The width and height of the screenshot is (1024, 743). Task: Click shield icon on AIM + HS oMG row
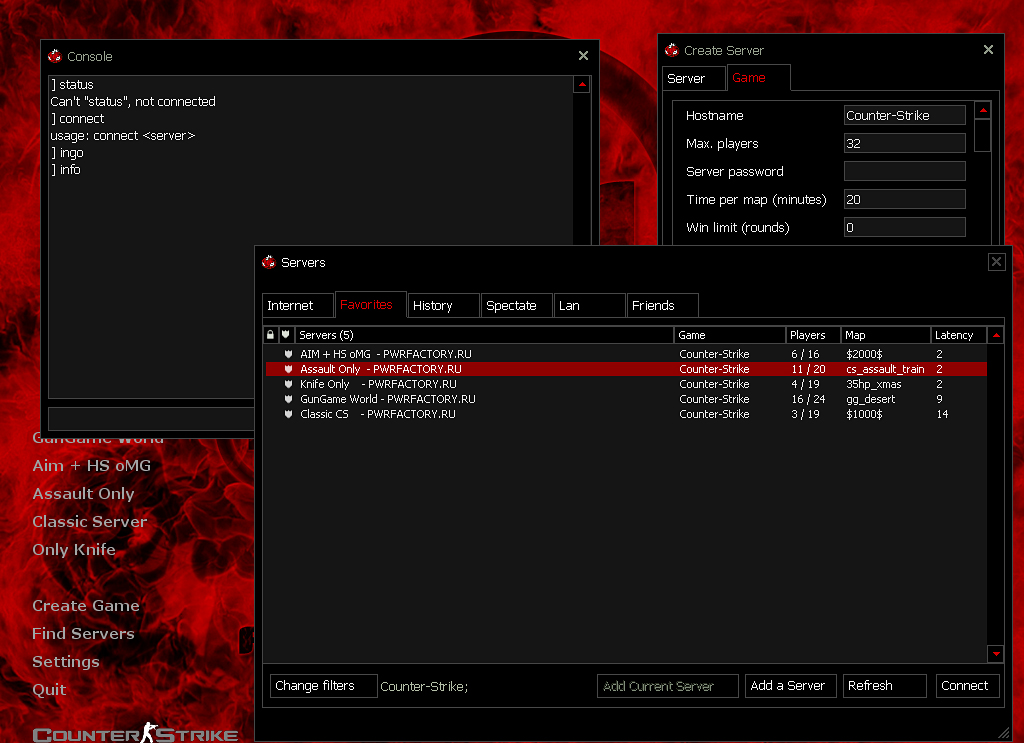pyautogui.click(x=288, y=354)
